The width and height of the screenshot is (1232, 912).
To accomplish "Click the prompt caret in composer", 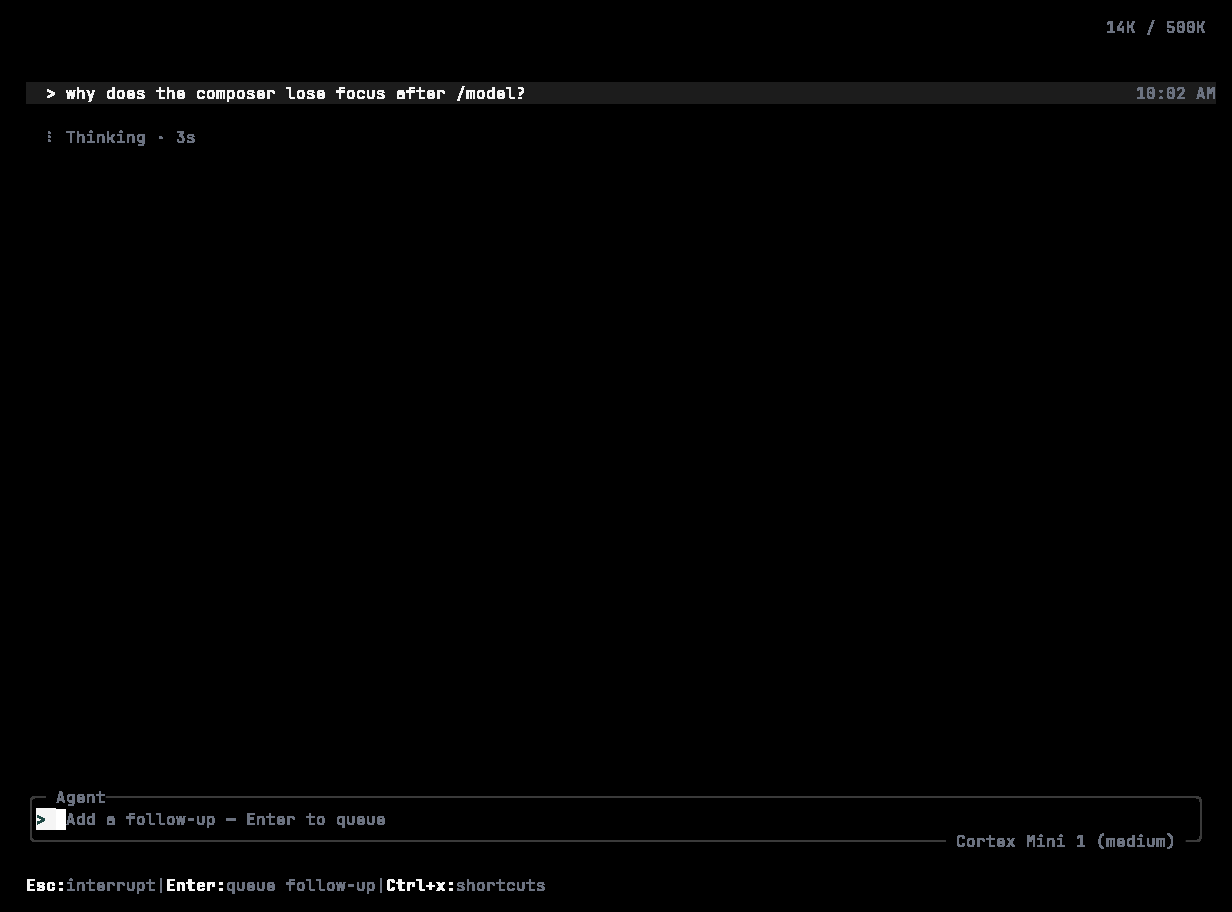I will point(41,819).
